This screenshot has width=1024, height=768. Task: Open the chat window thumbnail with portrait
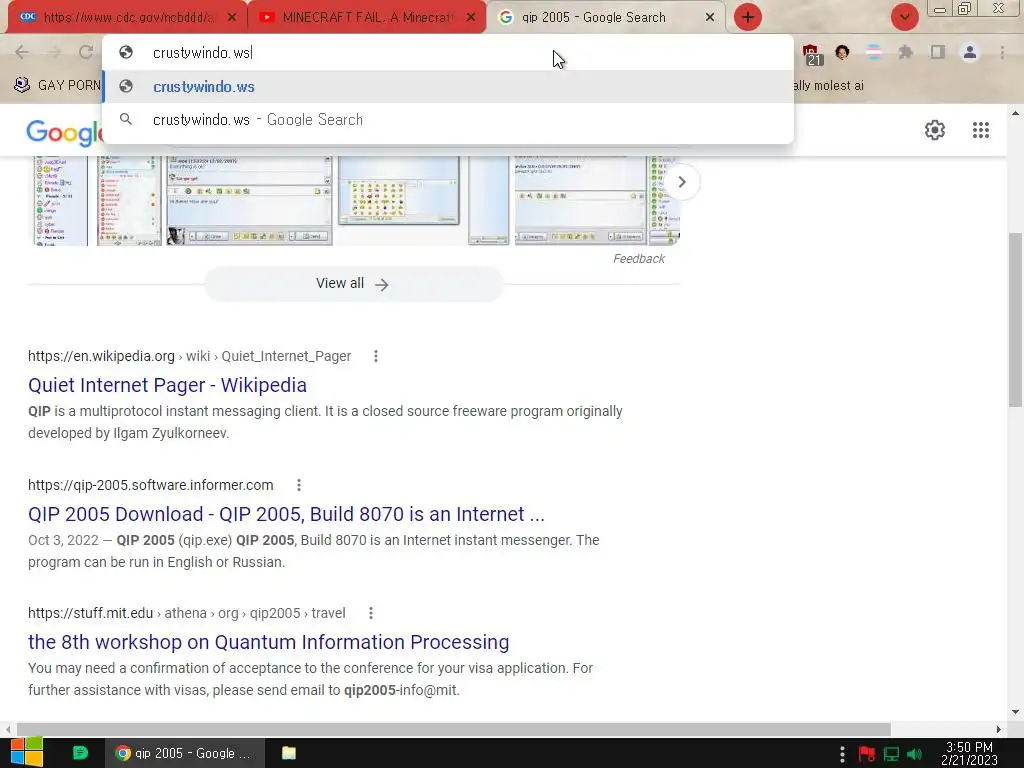pyautogui.click(x=249, y=201)
